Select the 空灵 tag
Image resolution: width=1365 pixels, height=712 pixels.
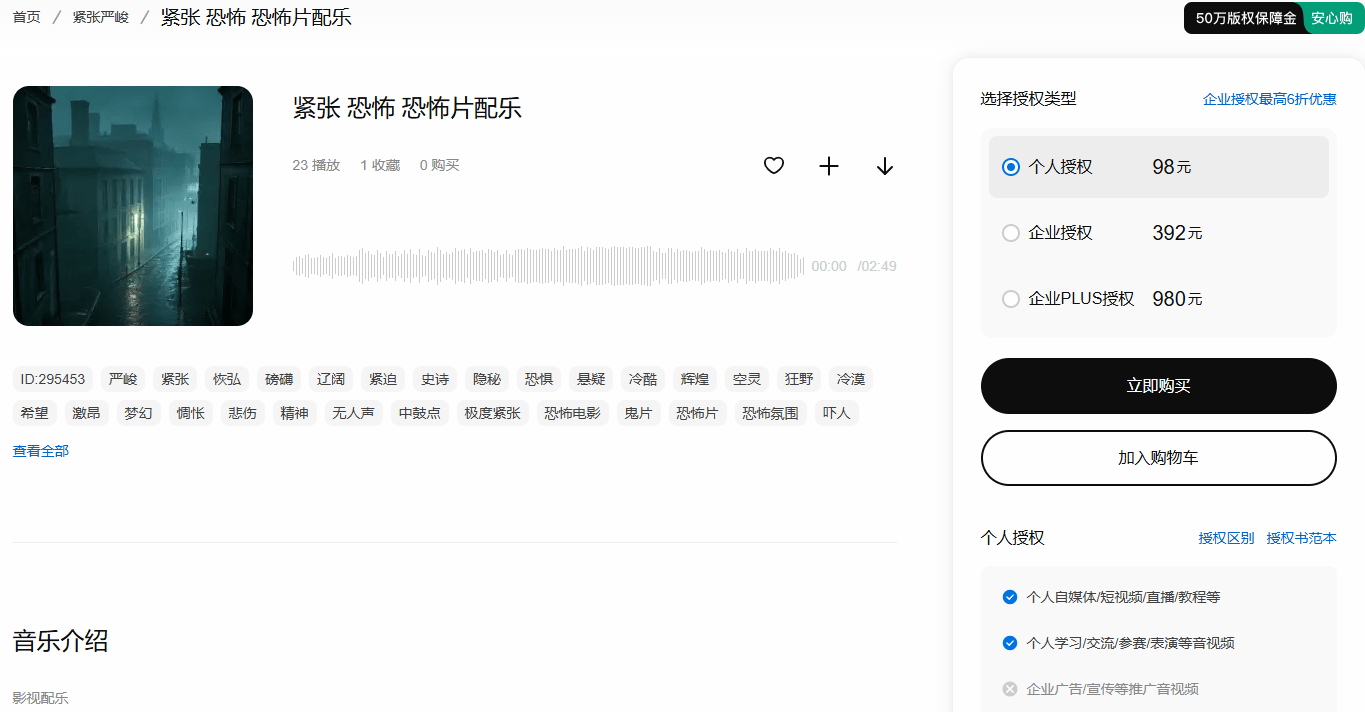pos(747,379)
